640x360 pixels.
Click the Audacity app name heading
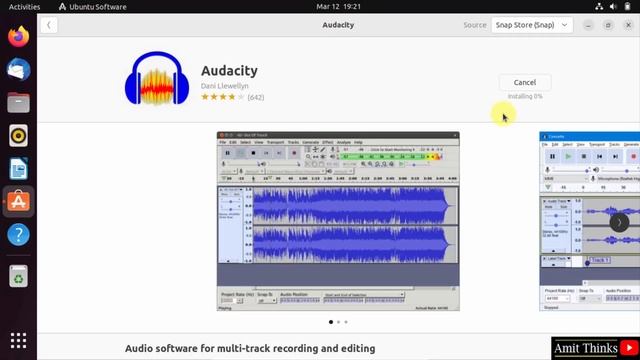(x=229, y=70)
